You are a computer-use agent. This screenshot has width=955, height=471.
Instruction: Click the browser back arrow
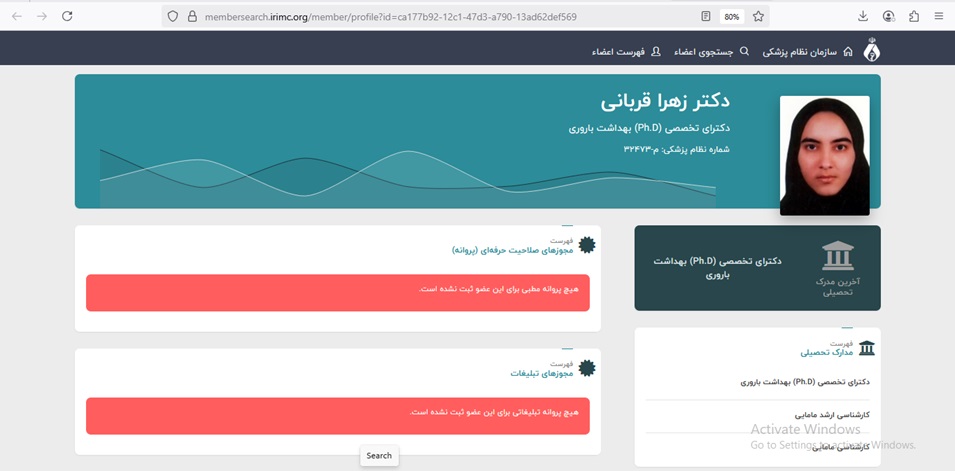[x=17, y=16]
